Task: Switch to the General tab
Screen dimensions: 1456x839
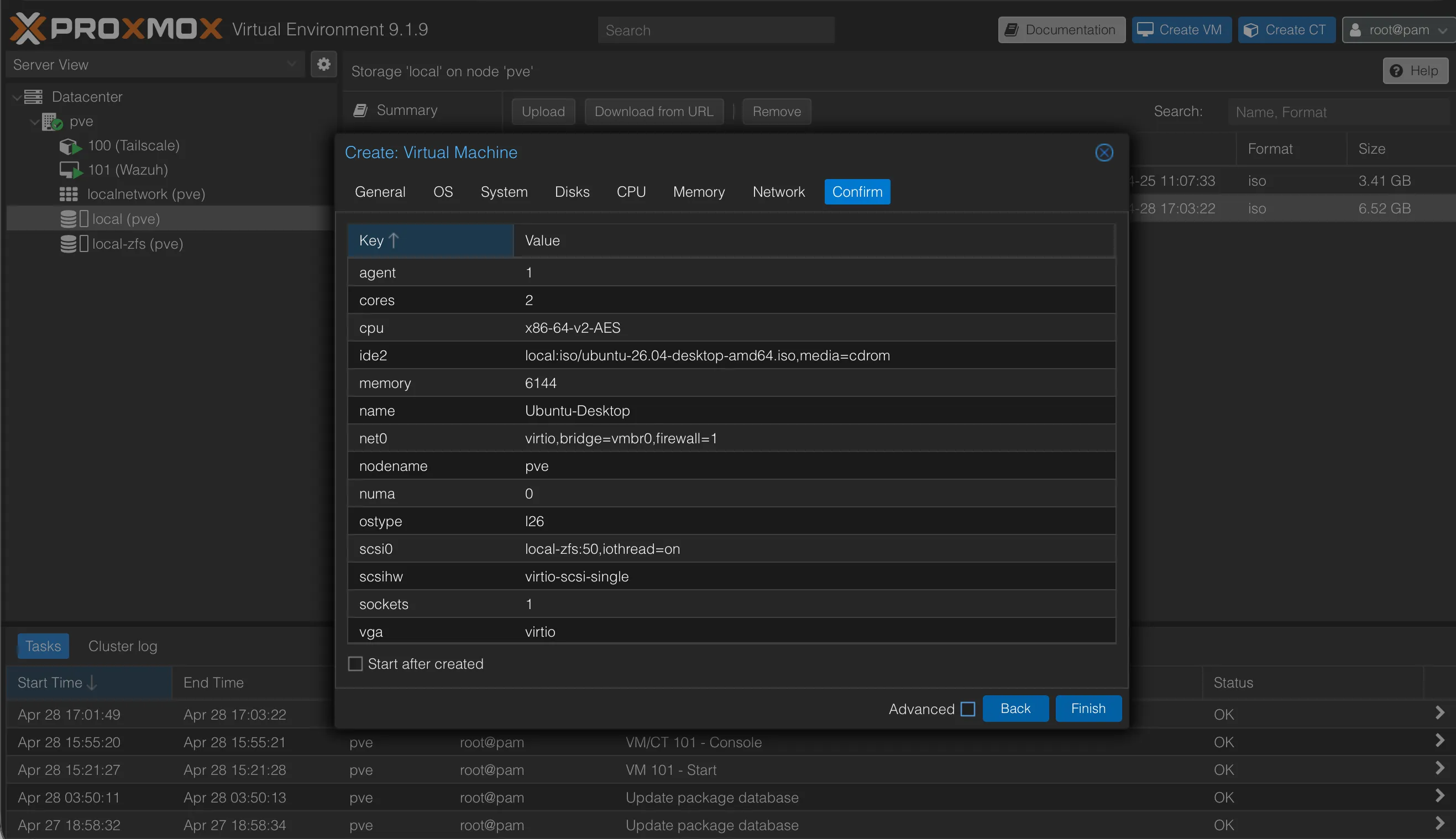Action: pyautogui.click(x=380, y=192)
